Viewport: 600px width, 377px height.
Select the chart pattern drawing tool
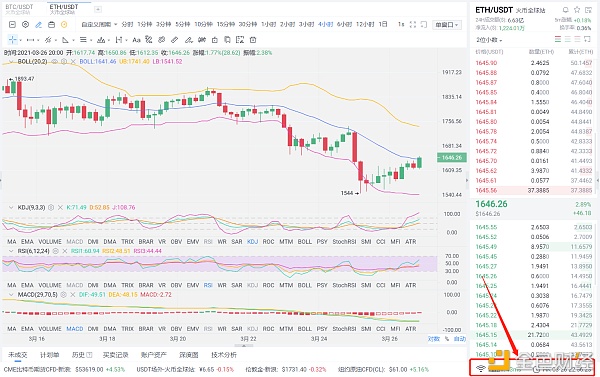(x=101, y=40)
